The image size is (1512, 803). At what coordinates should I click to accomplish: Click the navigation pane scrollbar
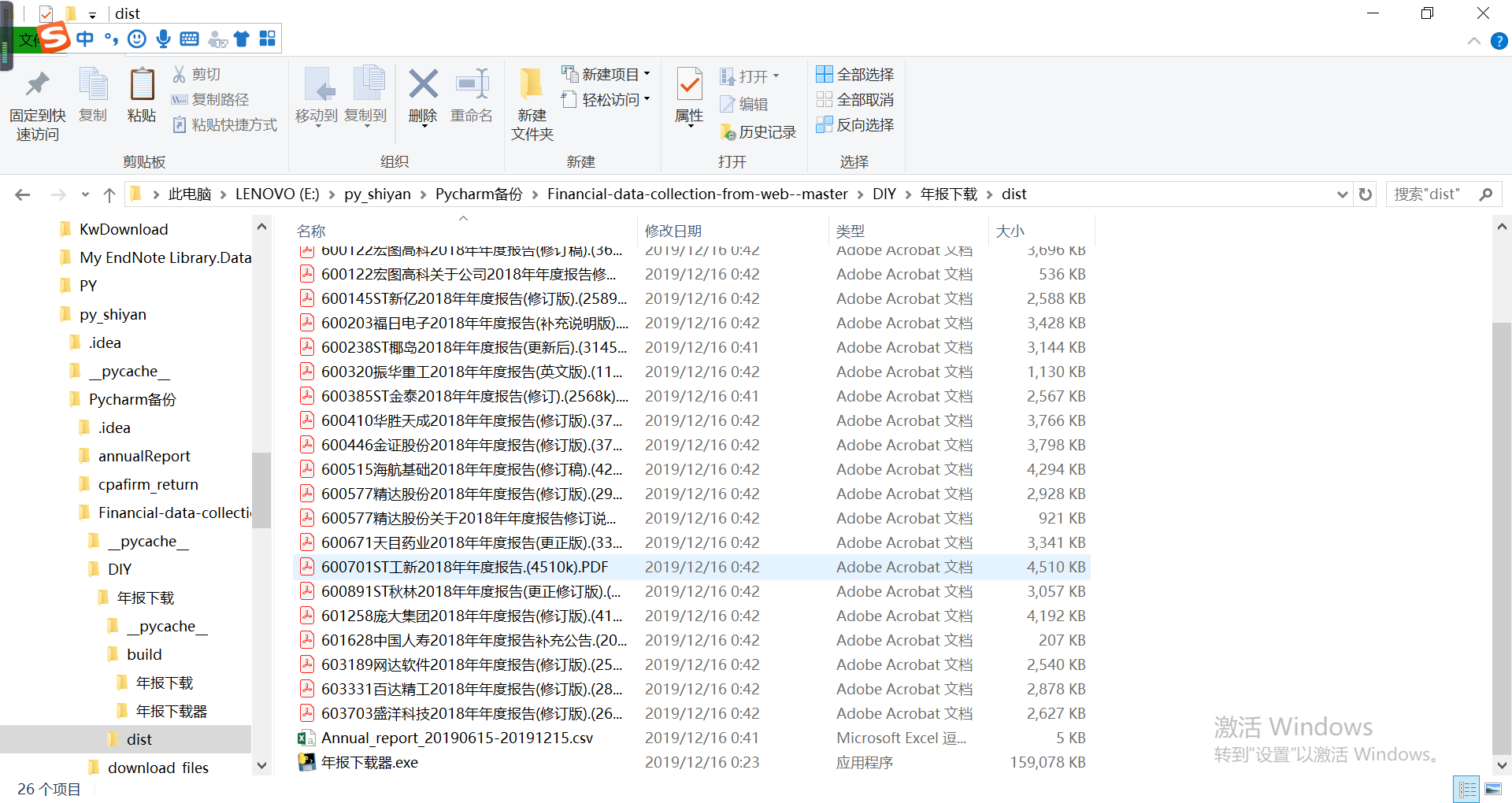click(261, 490)
